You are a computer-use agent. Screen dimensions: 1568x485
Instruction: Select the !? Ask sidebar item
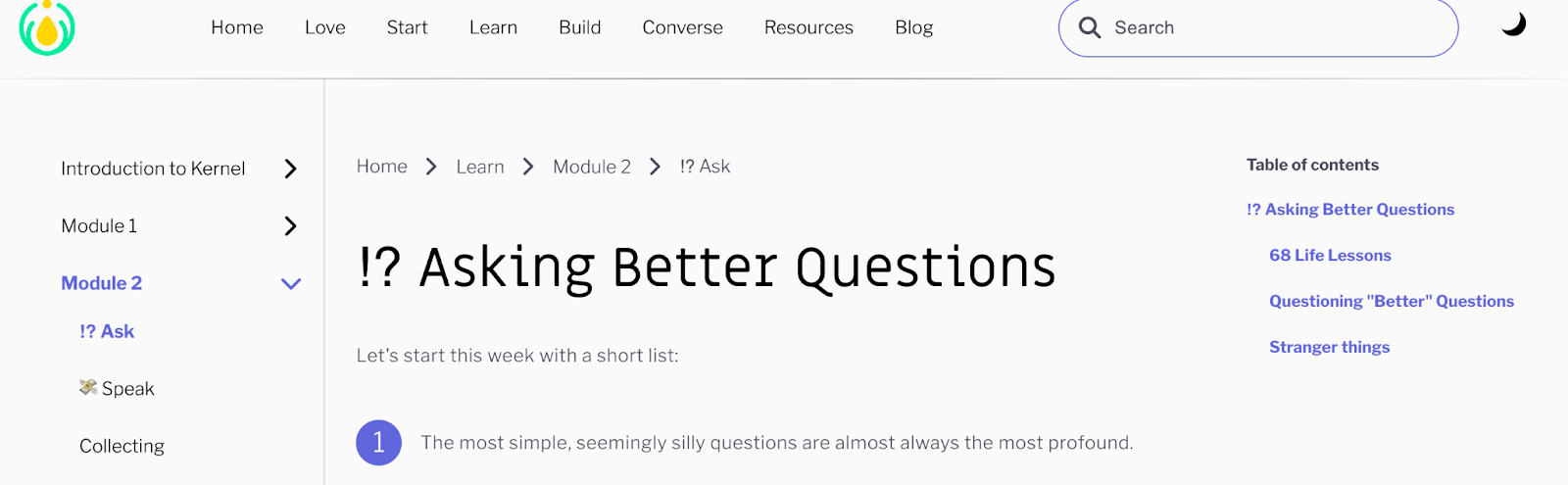pyautogui.click(x=107, y=331)
